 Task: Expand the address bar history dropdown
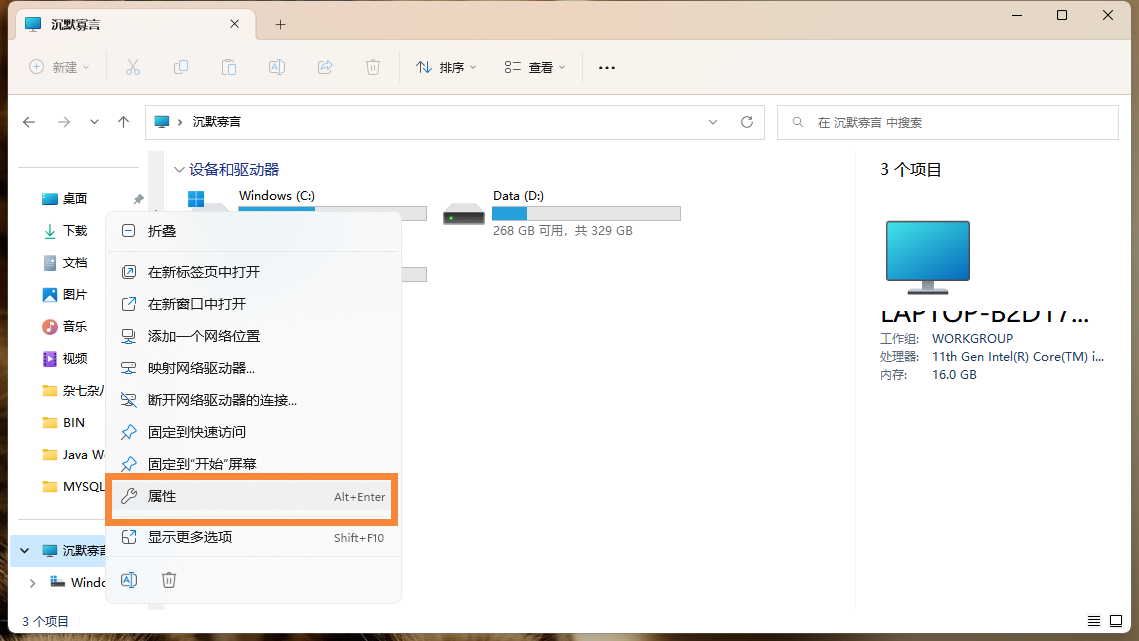click(713, 122)
